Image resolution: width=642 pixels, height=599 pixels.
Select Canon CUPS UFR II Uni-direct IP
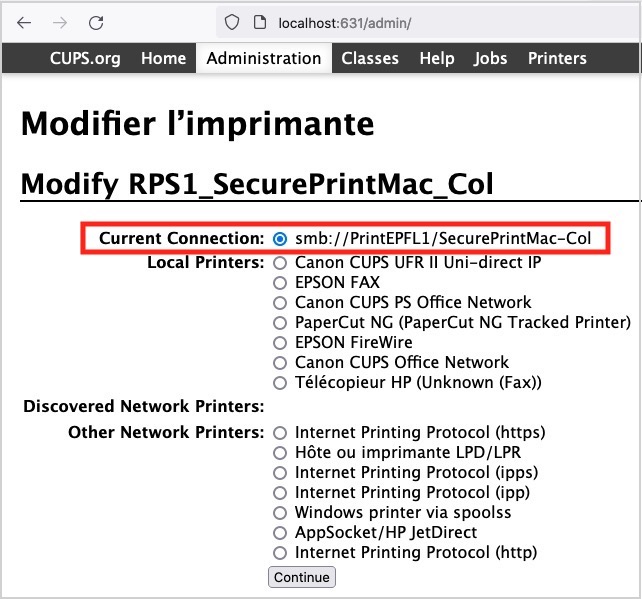coord(280,263)
